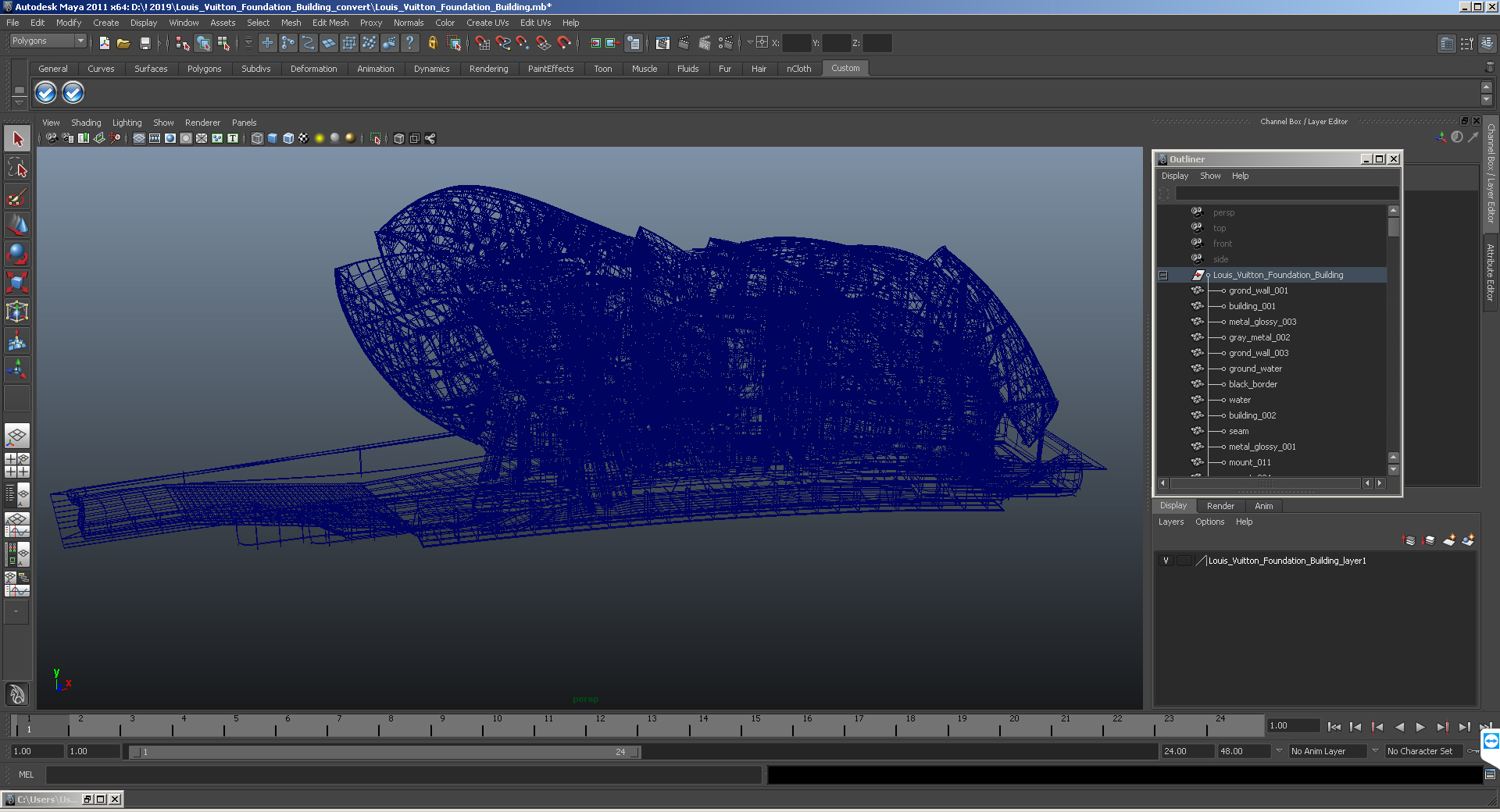Switch to the Render layer tab

pos(1220,506)
